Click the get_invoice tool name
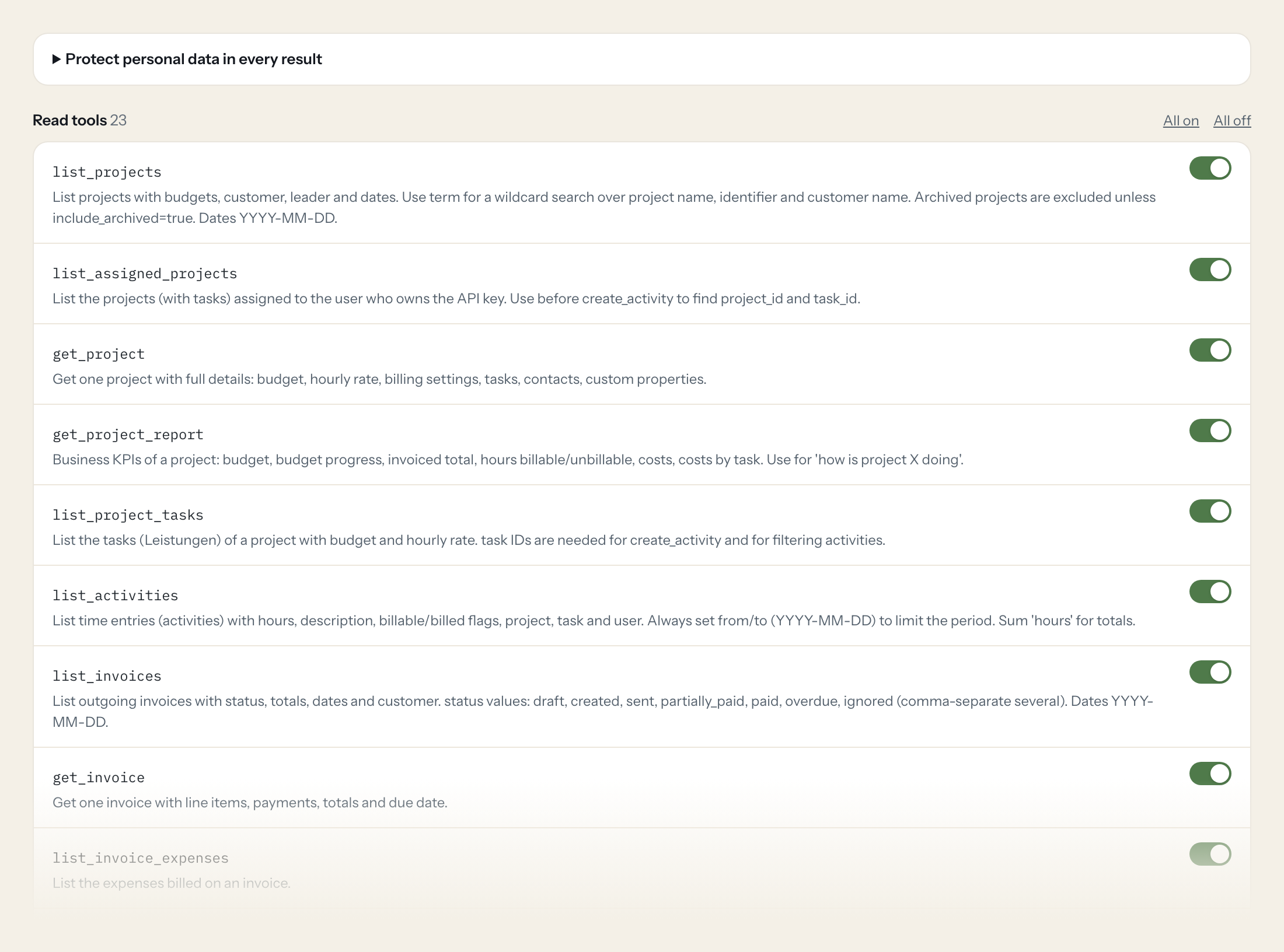Viewport: 1284px width, 952px height. coord(99,778)
